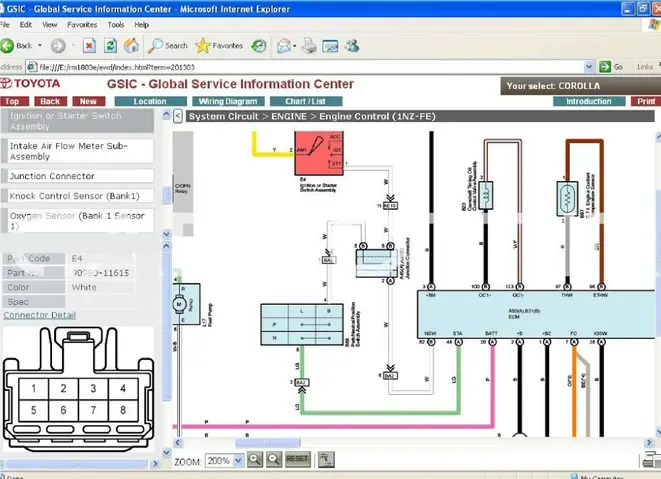The width and height of the screenshot is (661, 479).
Task: Click the red Ignition Switch E4 component
Action: [x=319, y=153]
